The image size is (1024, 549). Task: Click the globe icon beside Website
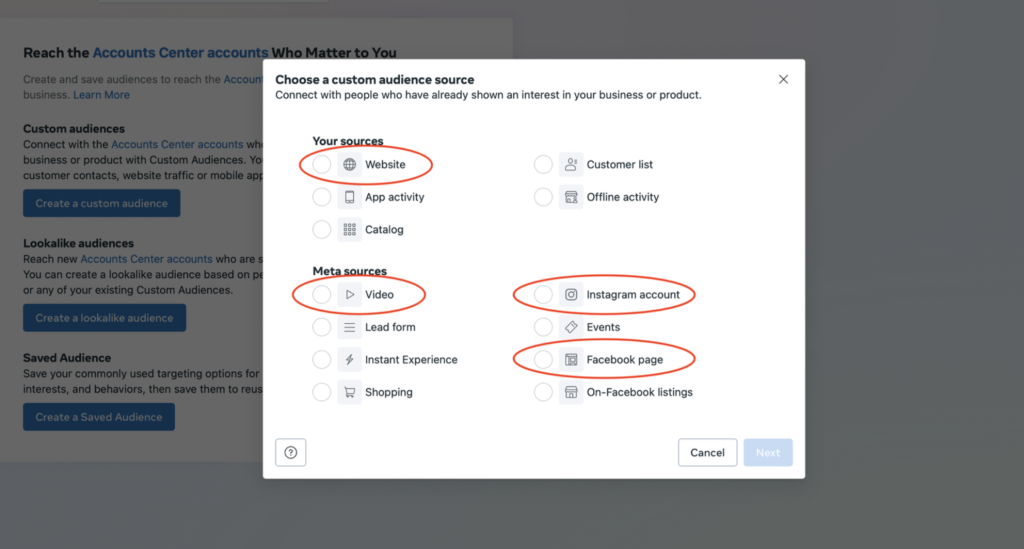[349, 165]
